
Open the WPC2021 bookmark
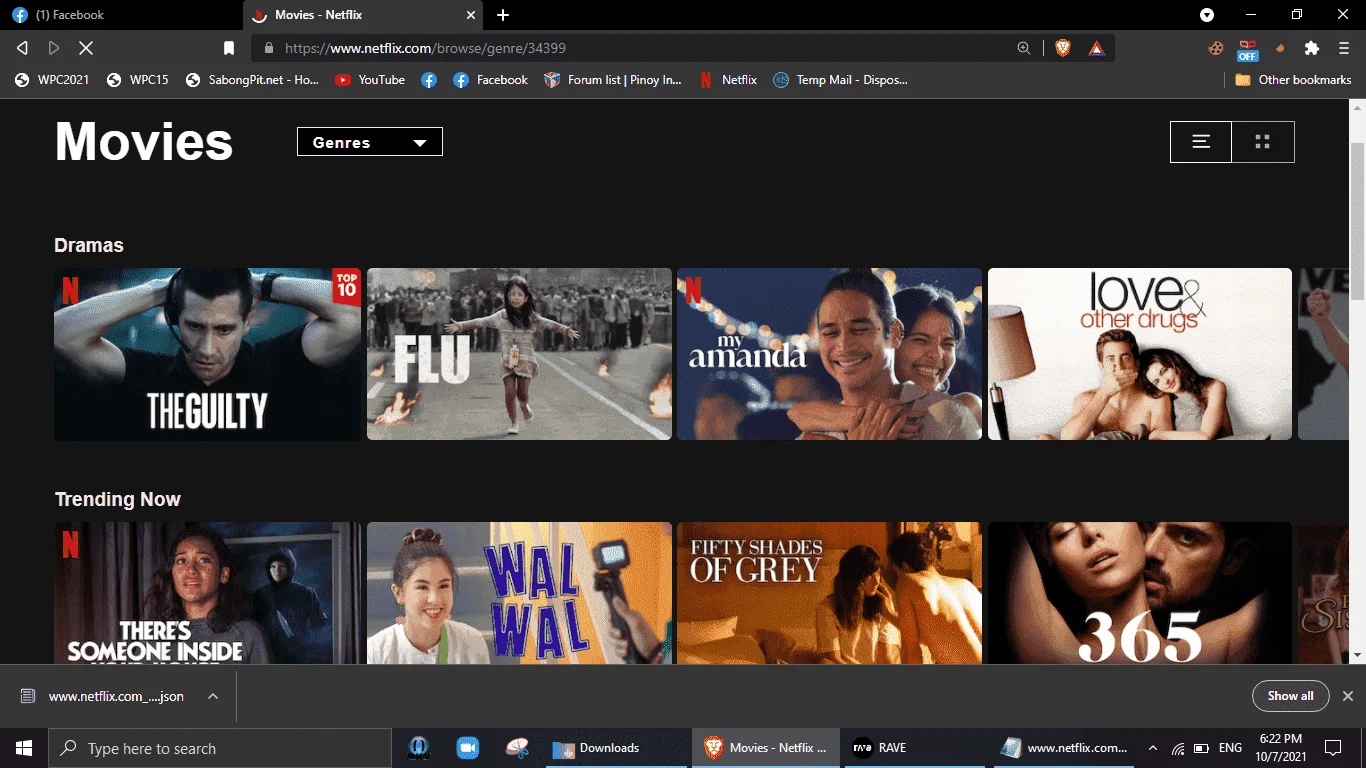52,80
